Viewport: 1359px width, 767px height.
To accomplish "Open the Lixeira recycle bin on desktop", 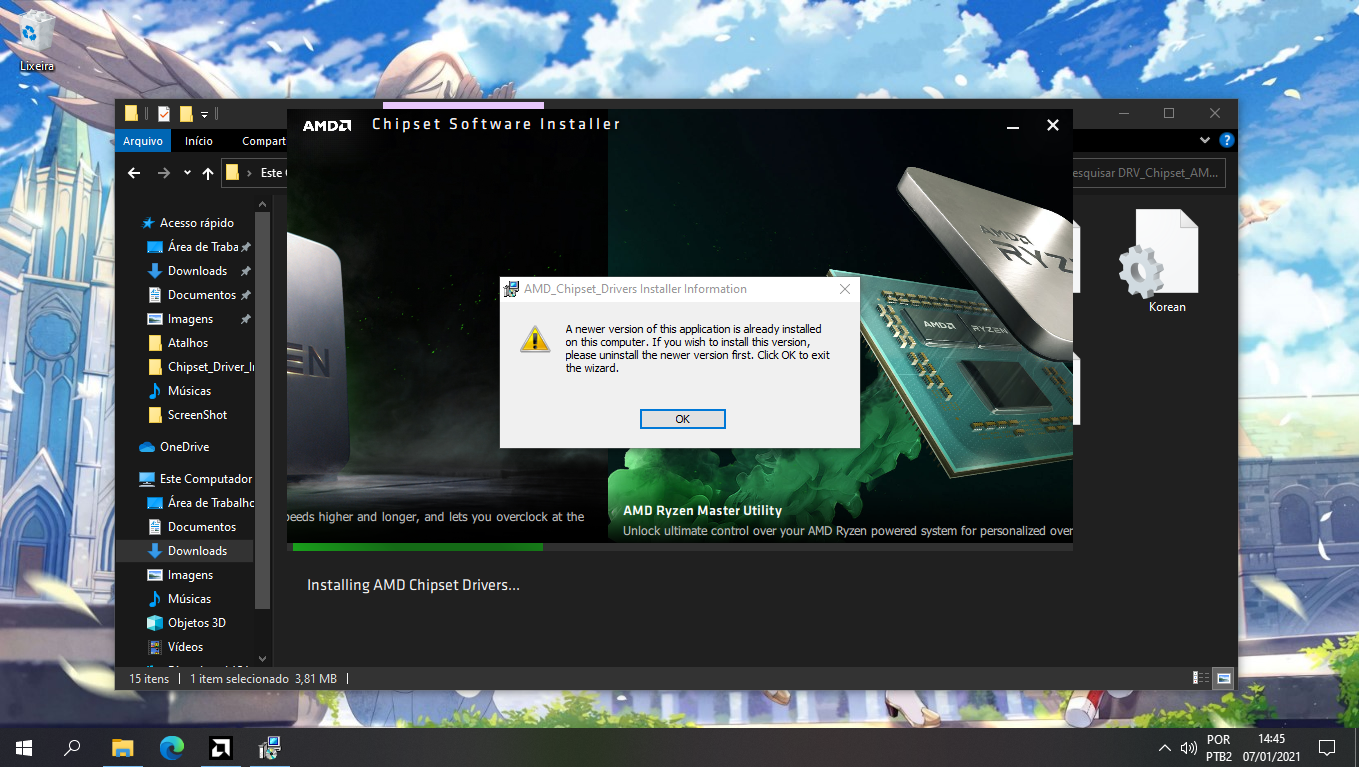I will 37,41.
